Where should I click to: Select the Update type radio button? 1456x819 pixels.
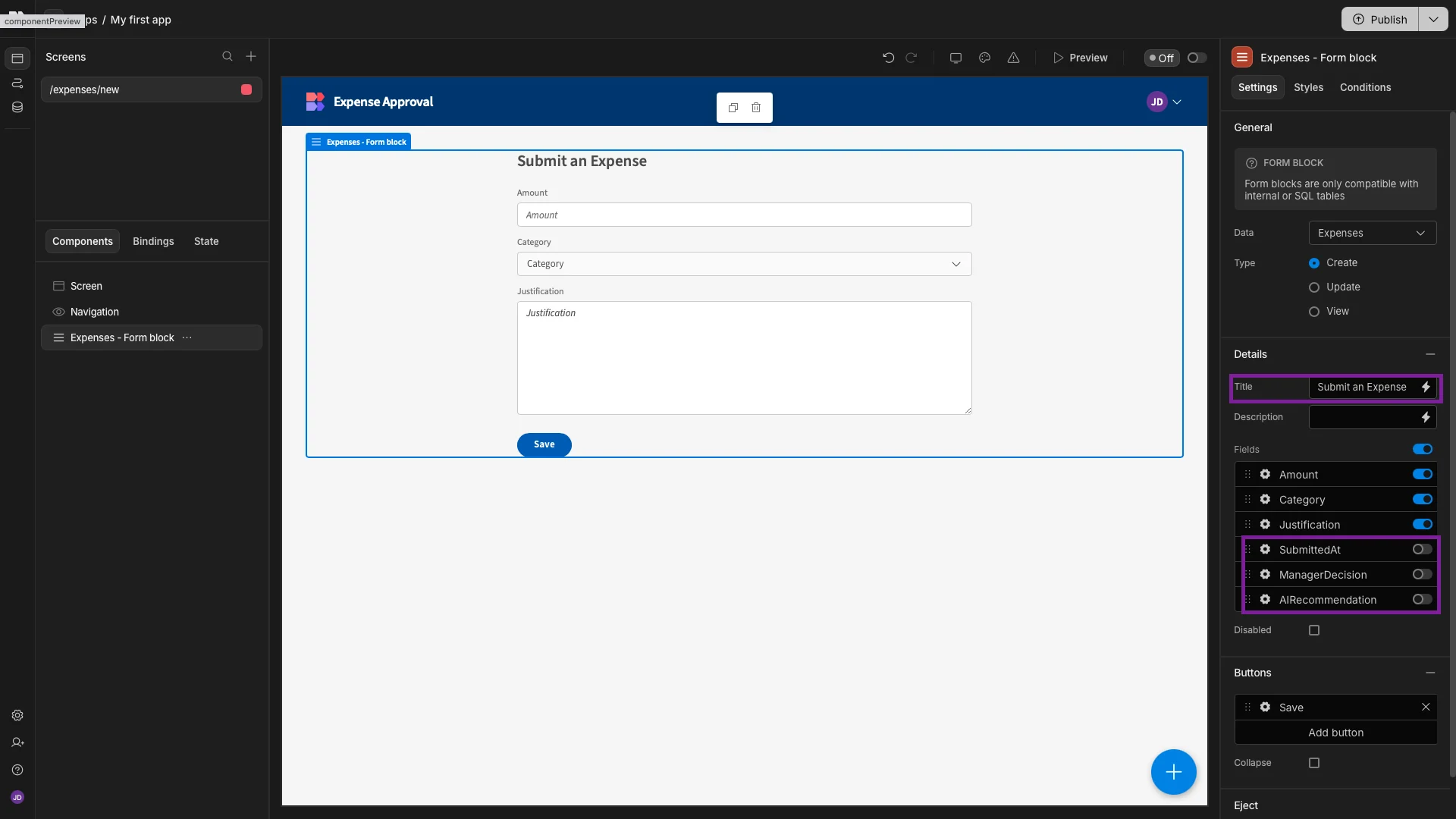click(x=1314, y=287)
